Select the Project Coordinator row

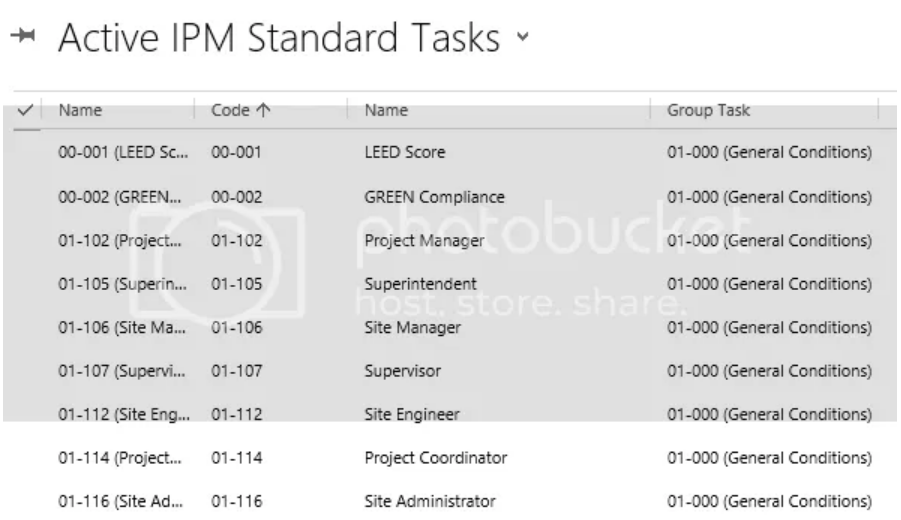coord(450,458)
